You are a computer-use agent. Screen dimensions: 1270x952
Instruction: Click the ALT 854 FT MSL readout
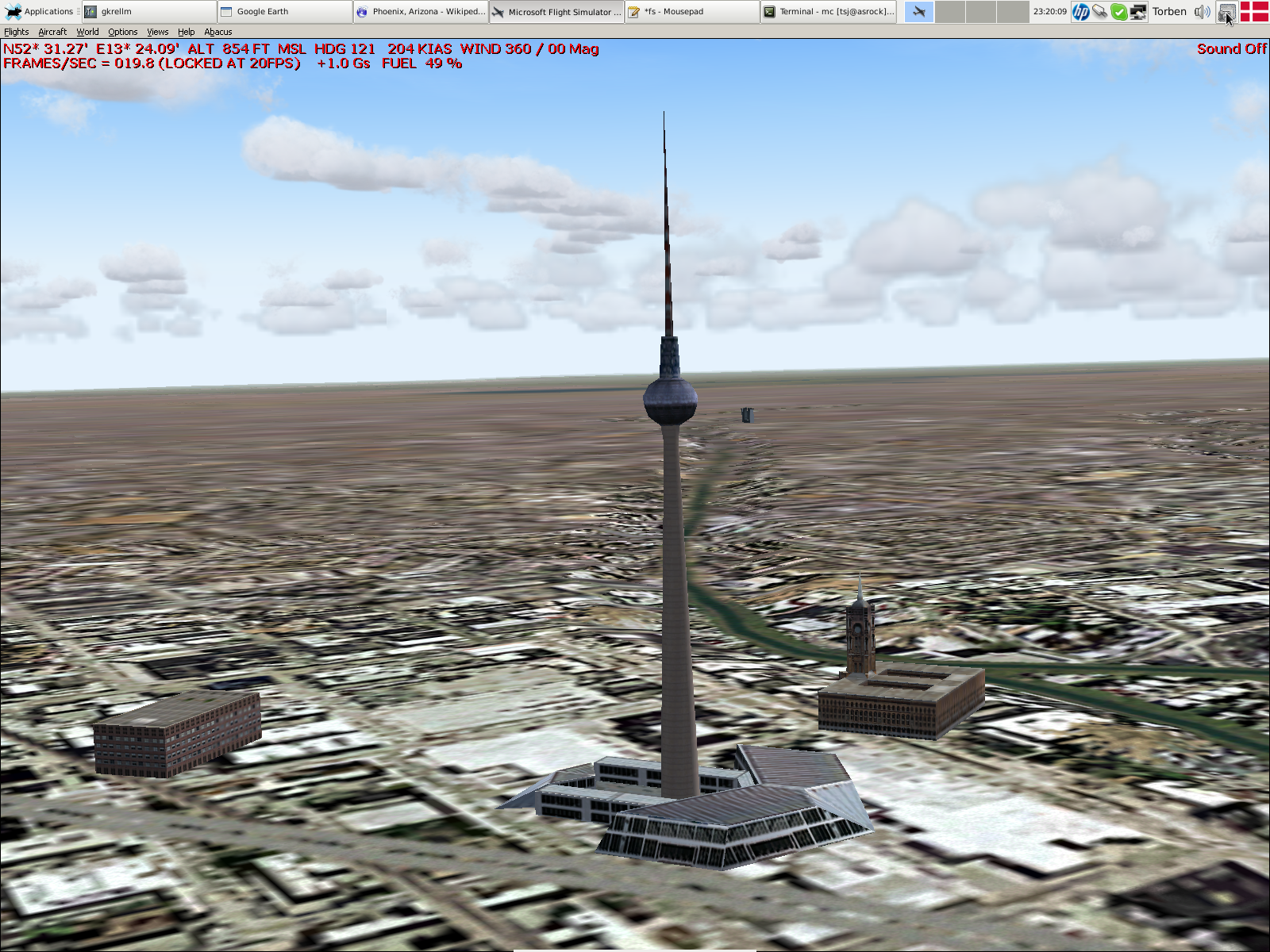[x=247, y=48]
